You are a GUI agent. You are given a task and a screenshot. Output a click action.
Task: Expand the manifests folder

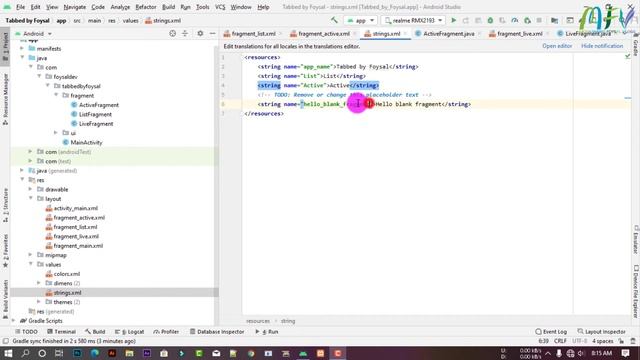22,48
